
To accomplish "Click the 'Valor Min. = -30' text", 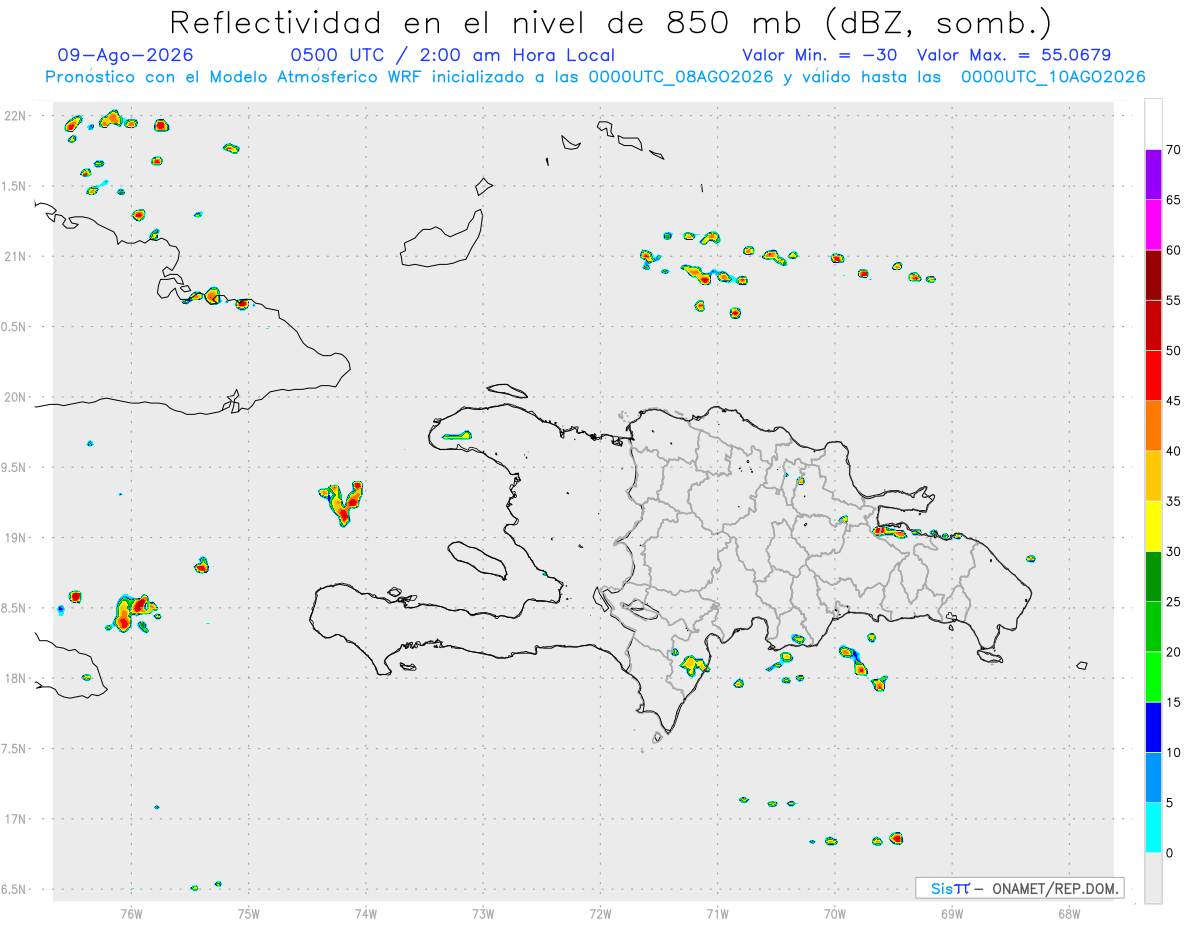I will point(822,55).
